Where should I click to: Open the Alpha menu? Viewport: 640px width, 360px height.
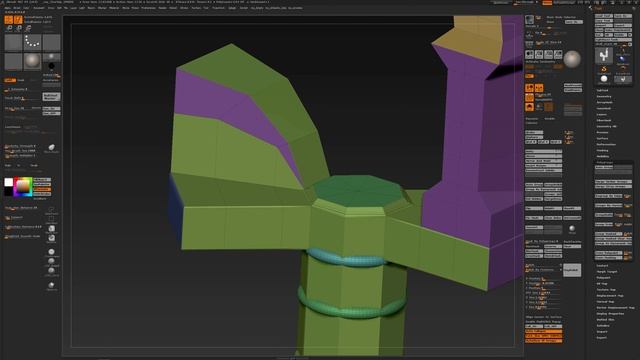click(x=7, y=8)
